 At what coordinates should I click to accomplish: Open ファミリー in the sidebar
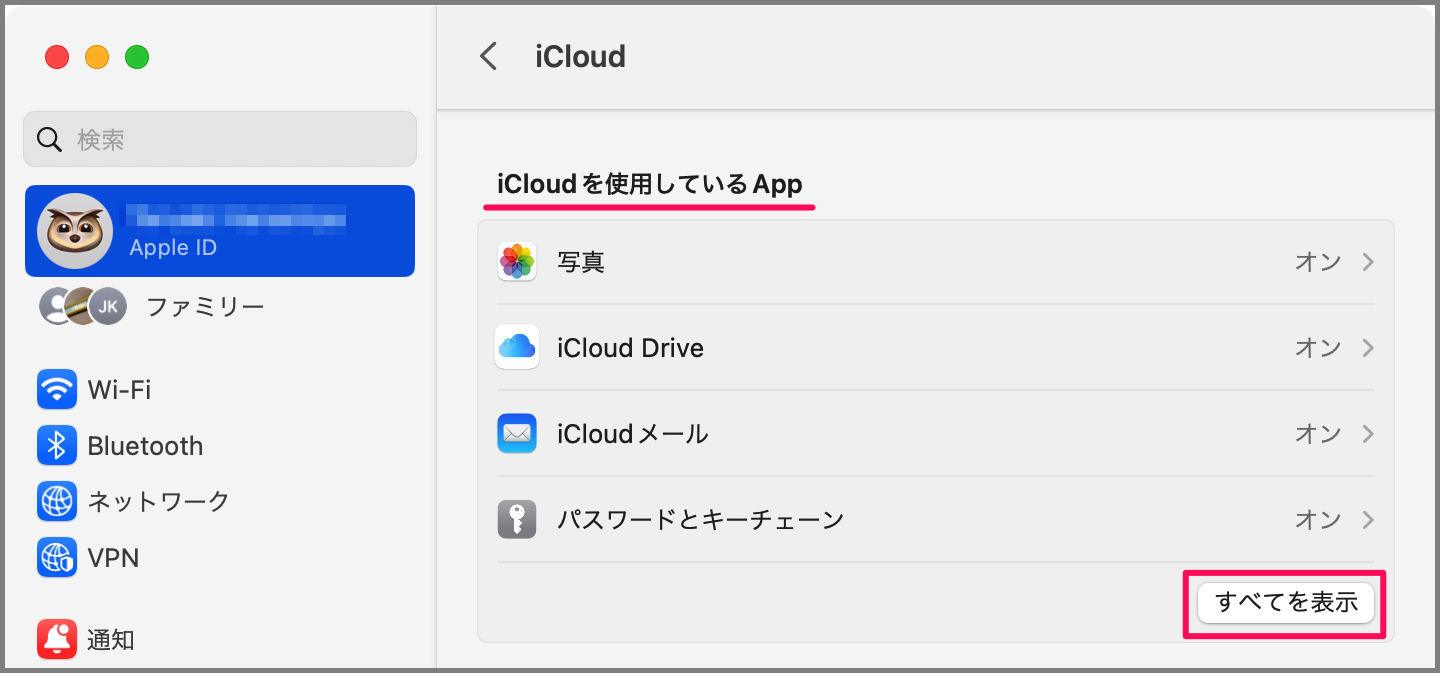pyautogui.click(x=220, y=306)
